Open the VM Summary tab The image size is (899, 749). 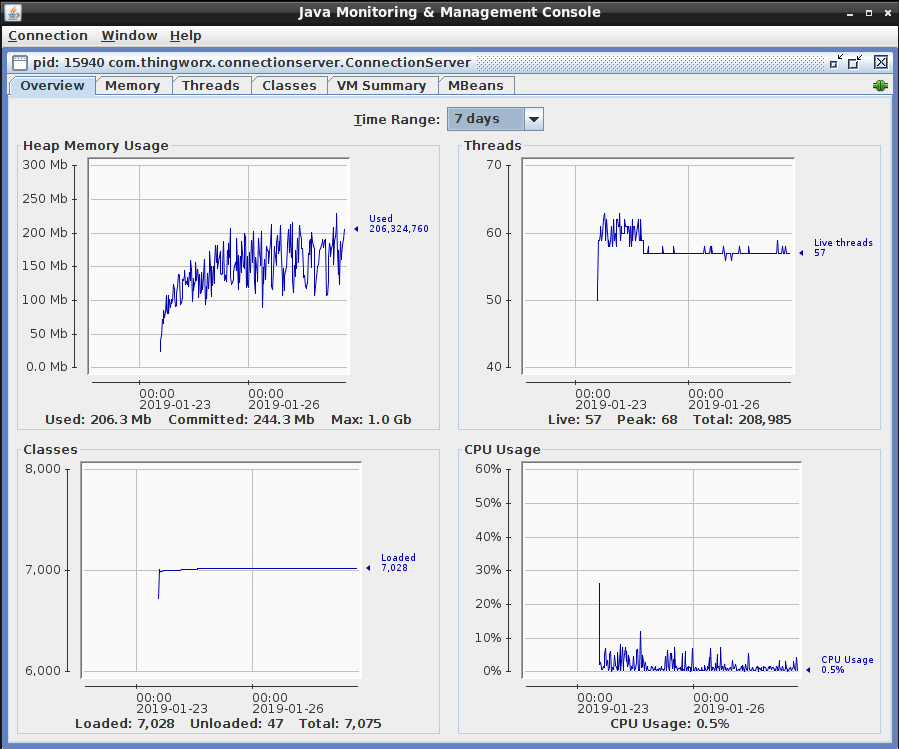pyautogui.click(x=381, y=86)
